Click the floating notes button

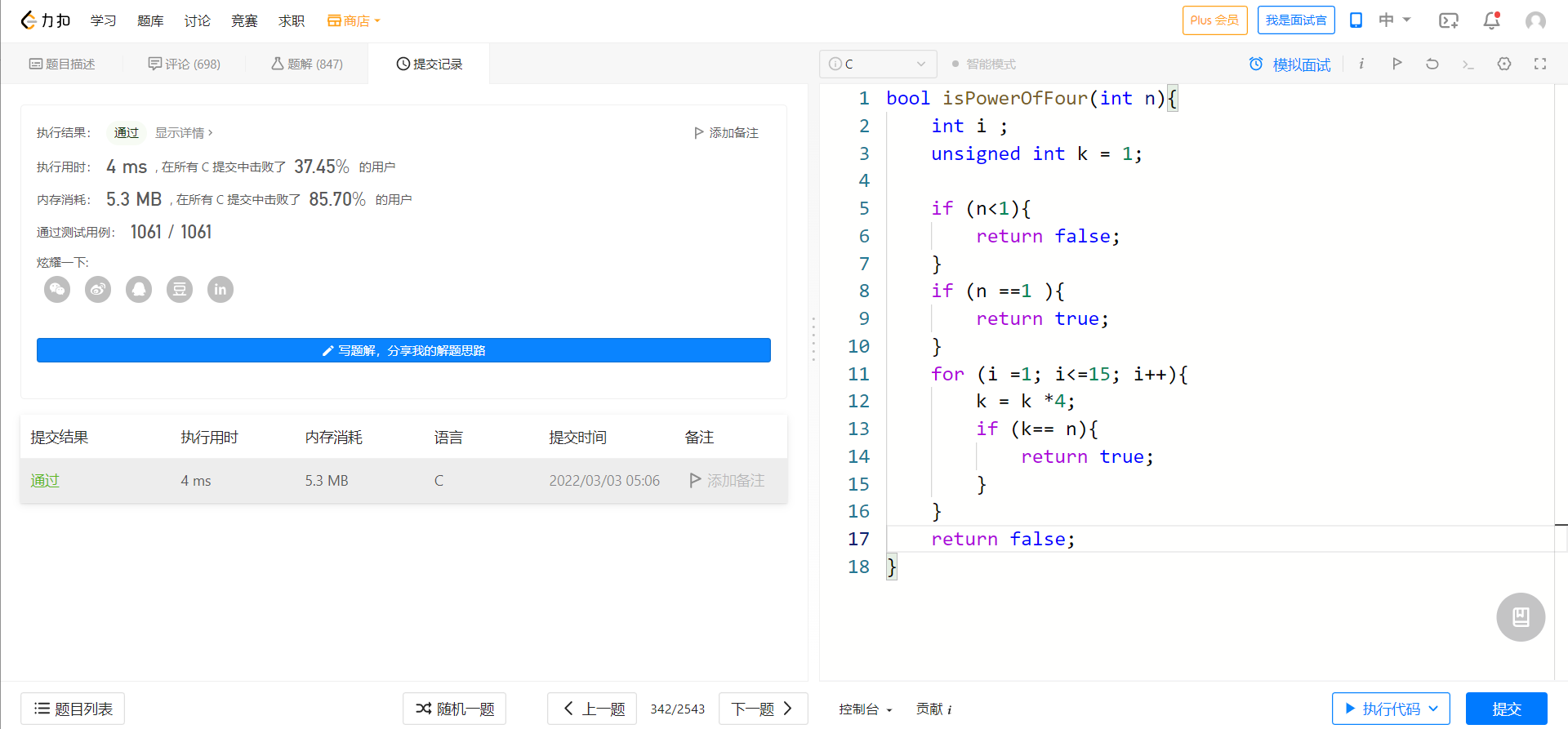[x=1521, y=617]
